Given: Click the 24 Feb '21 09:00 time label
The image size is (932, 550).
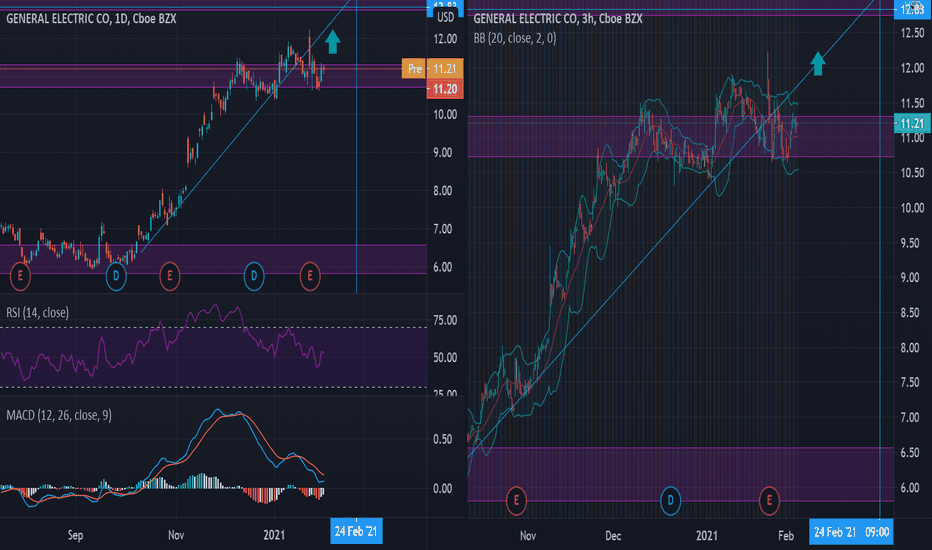Looking at the screenshot, I should (851, 532).
